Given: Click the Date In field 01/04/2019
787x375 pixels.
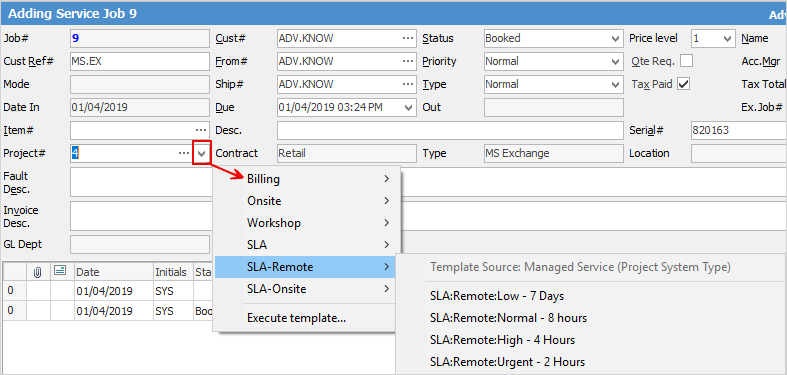Looking at the screenshot, I should click(140, 107).
